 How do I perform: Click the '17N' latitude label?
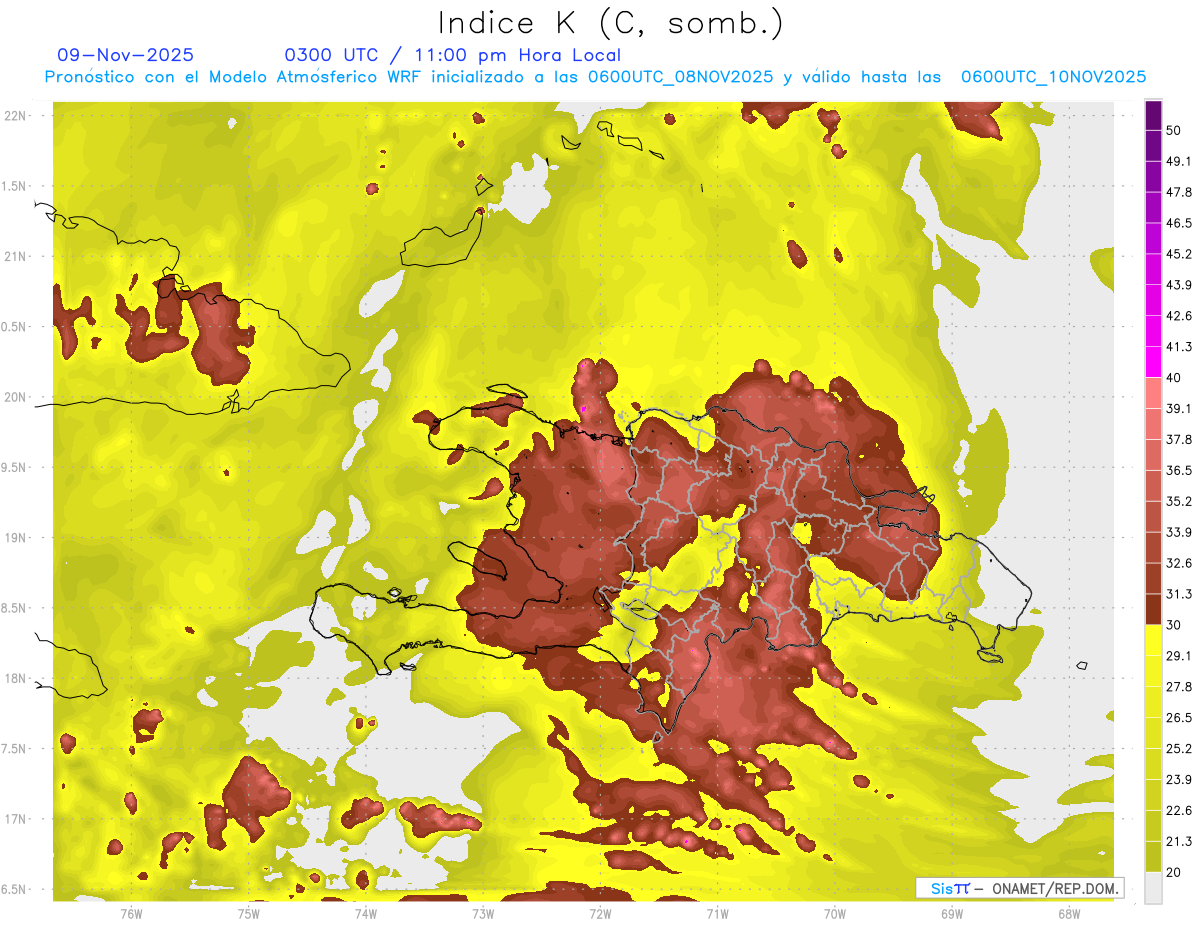tap(15, 819)
